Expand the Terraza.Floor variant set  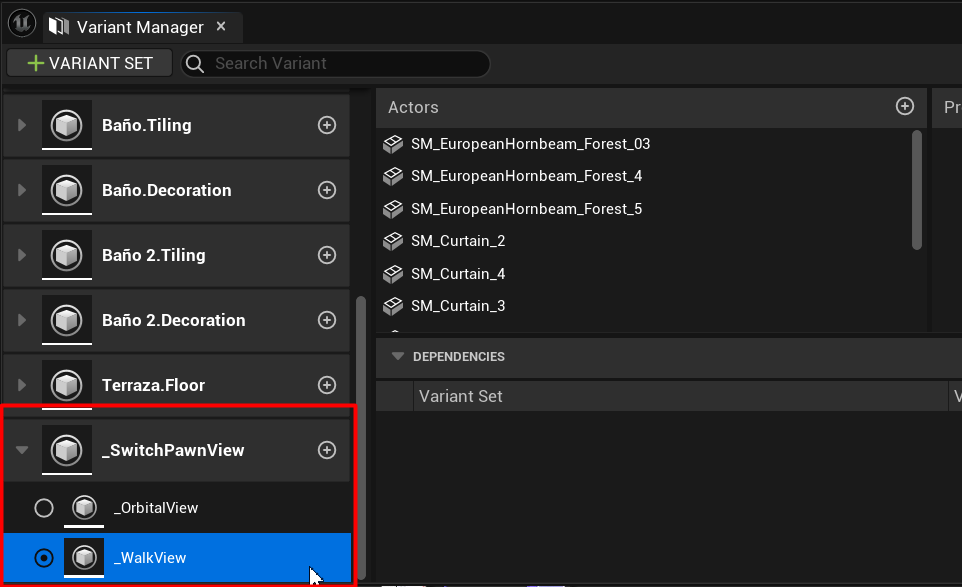[22, 385]
